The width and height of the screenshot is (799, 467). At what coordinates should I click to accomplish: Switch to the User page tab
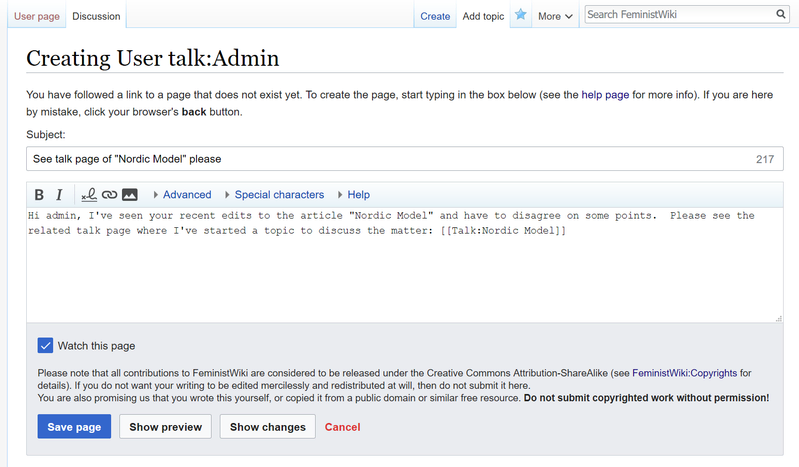click(x=37, y=16)
